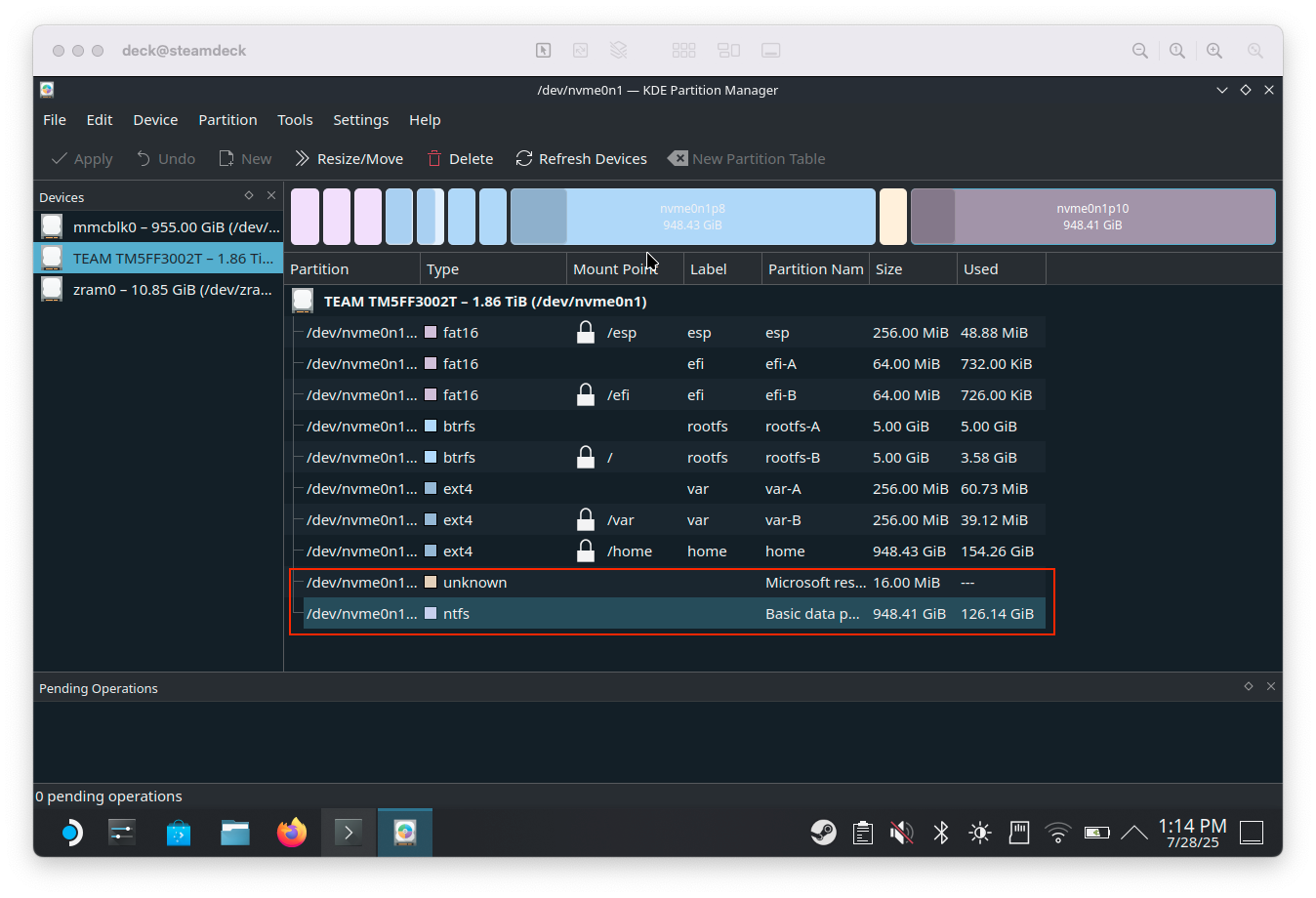Open the File menu
The height and width of the screenshot is (898, 1316).
coord(55,120)
